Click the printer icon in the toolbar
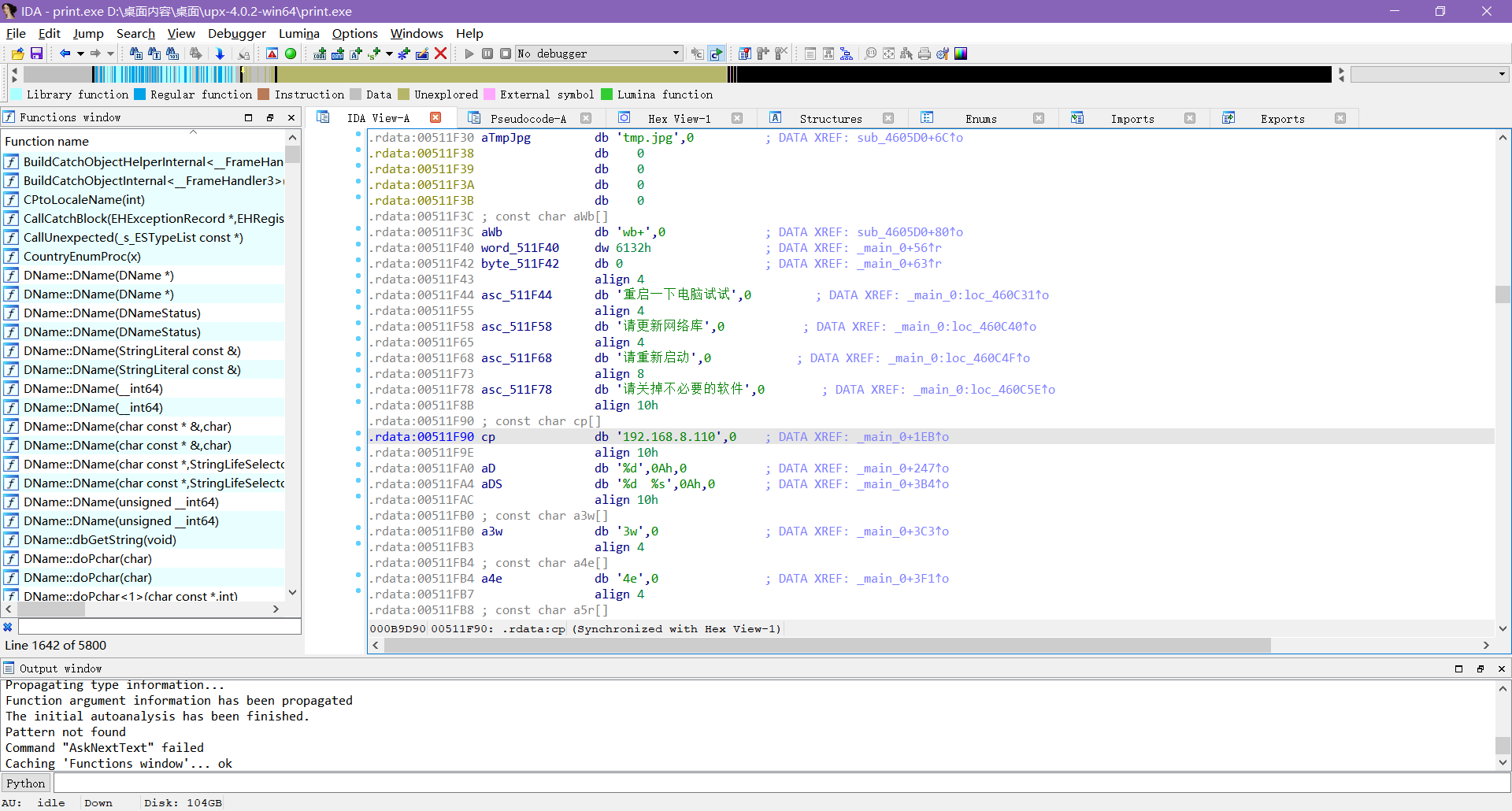The height and width of the screenshot is (811, 1512). coord(925,54)
